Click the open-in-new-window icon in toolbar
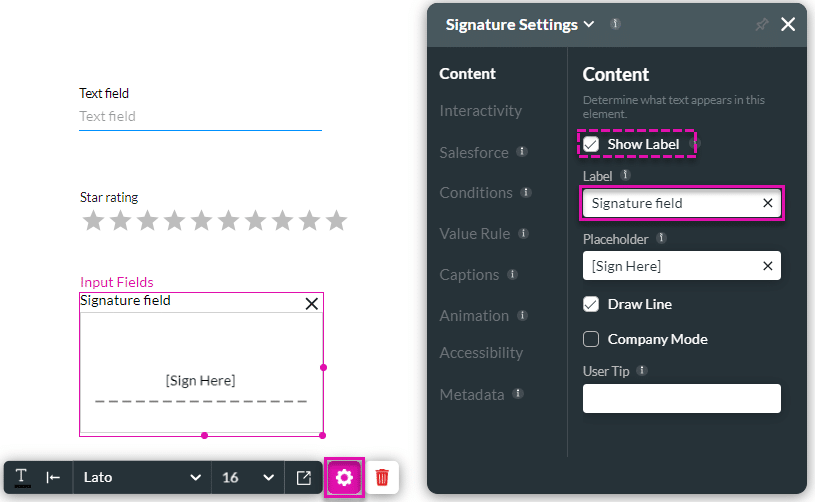 pos(304,478)
